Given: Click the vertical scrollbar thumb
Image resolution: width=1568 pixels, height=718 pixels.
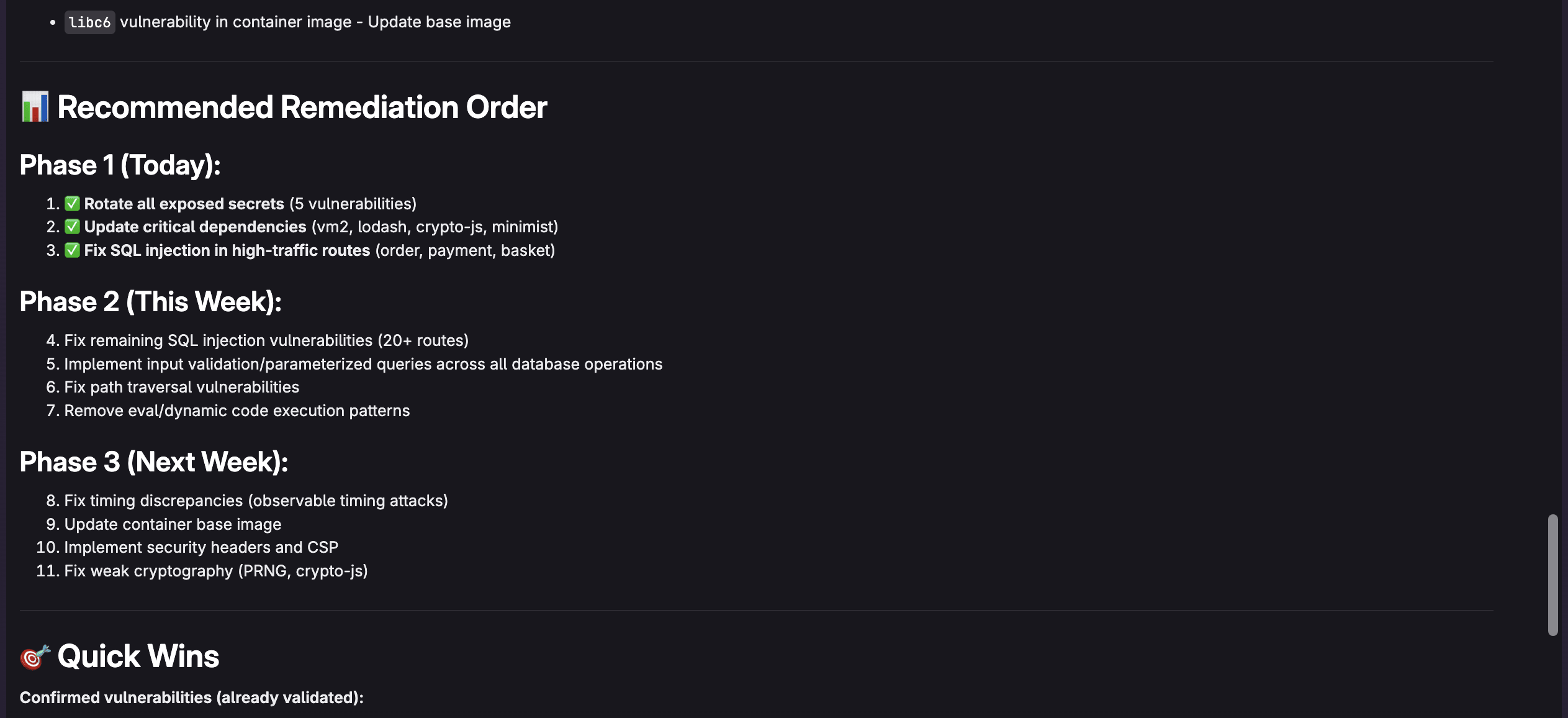Looking at the screenshot, I should tap(1553, 575).
